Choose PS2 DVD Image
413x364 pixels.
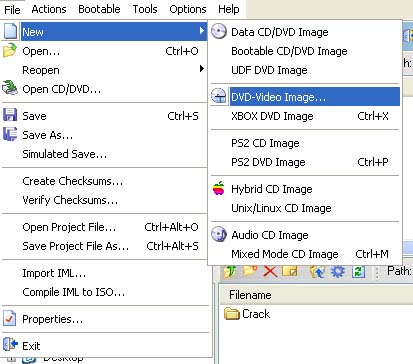(x=305, y=162)
